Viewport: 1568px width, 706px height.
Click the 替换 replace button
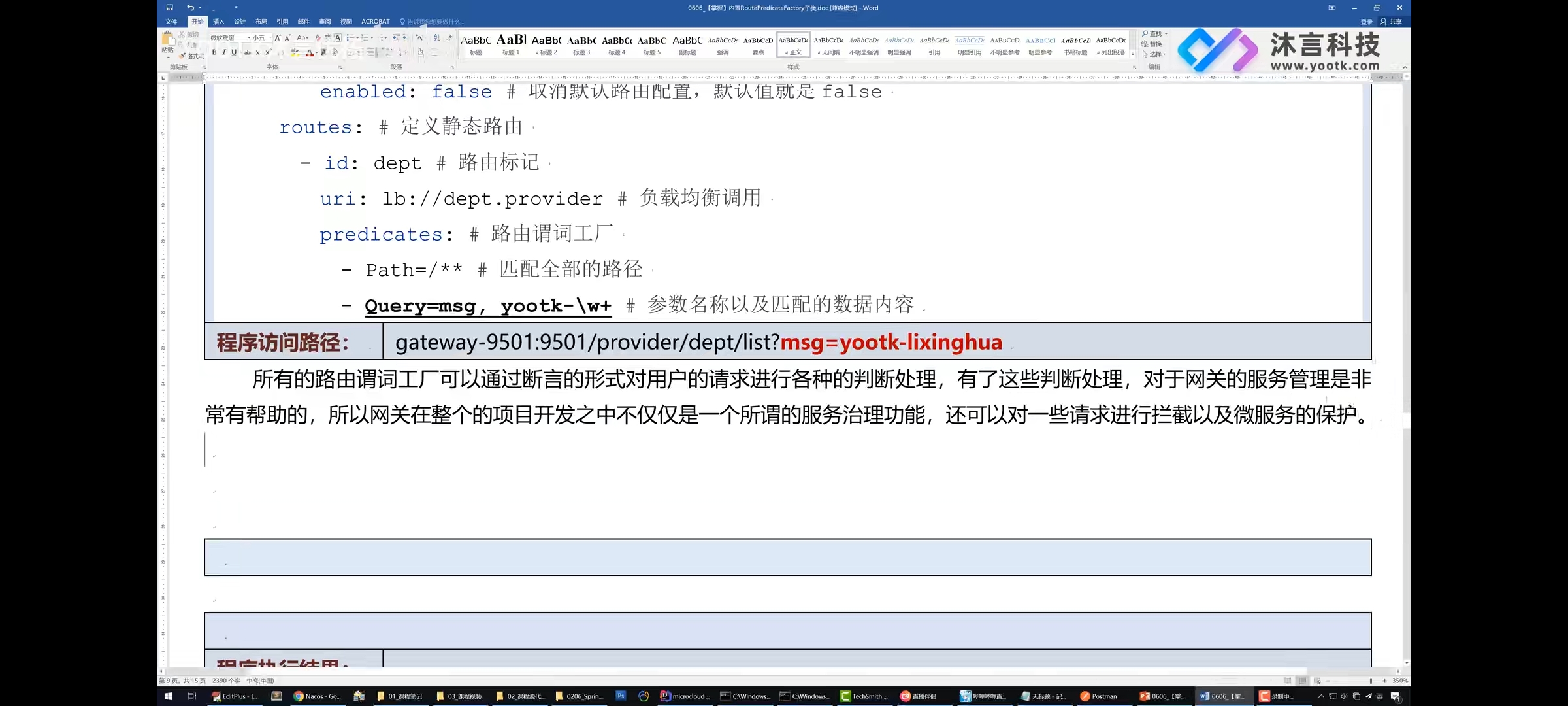[x=1152, y=44]
